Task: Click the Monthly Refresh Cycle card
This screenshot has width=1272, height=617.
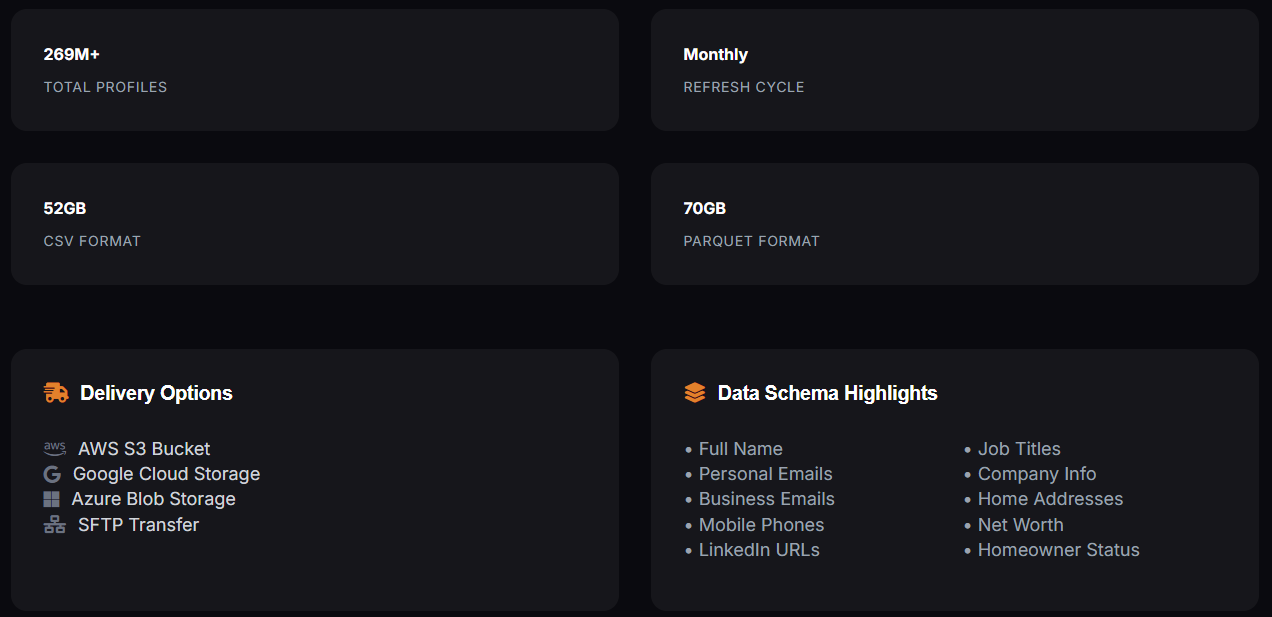Action: point(955,70)
